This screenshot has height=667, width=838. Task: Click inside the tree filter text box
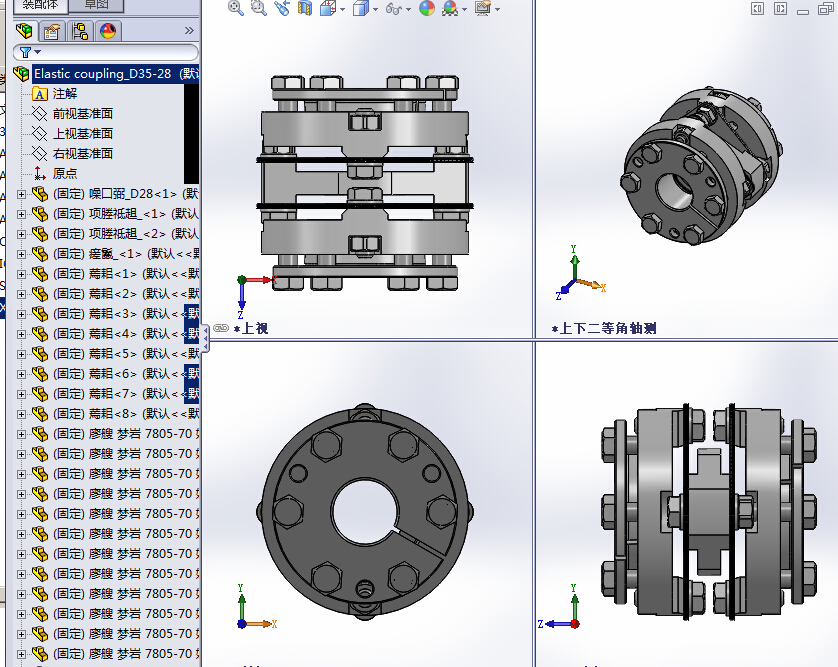coord(118,52)
